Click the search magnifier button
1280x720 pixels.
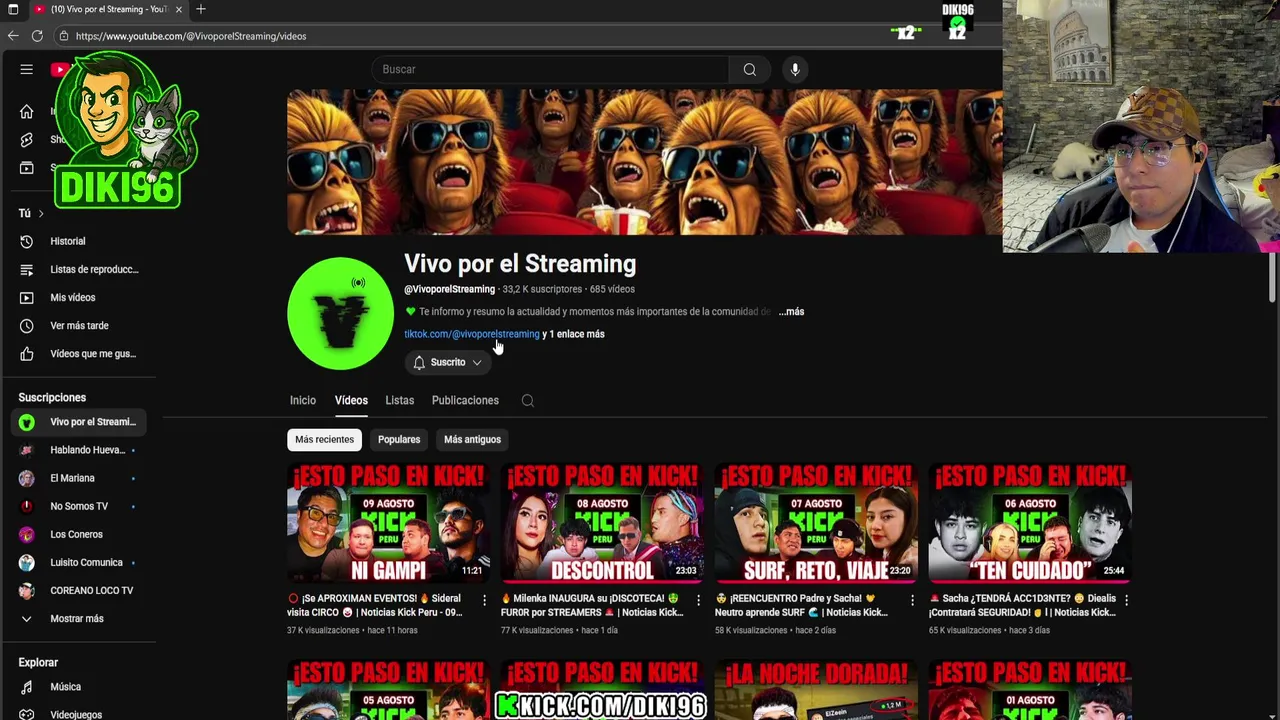[749, 69]
